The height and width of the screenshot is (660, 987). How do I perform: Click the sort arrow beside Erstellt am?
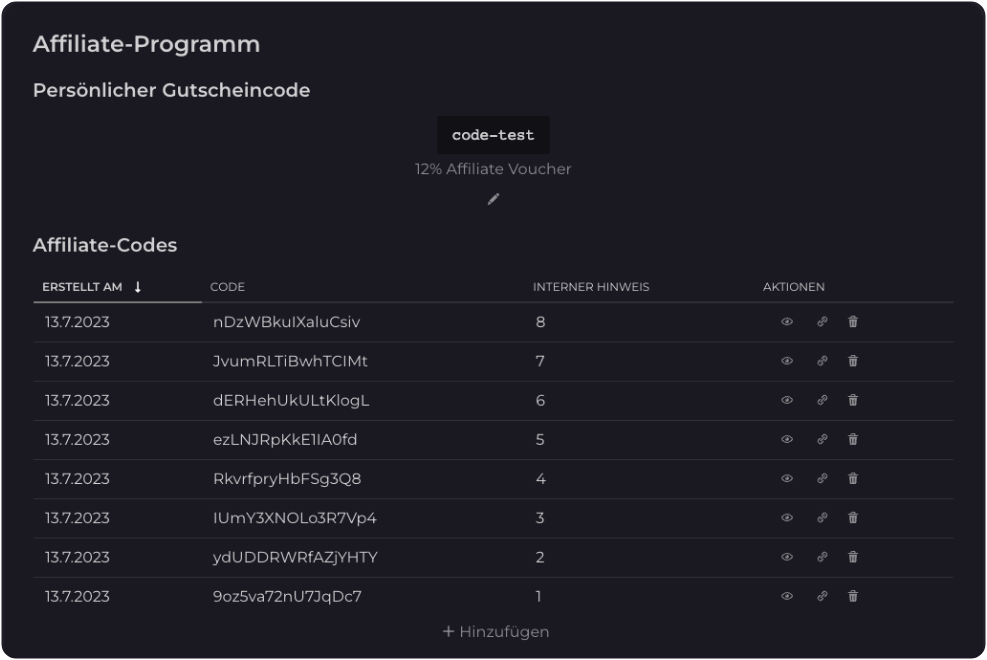click(x=138, y=287)
